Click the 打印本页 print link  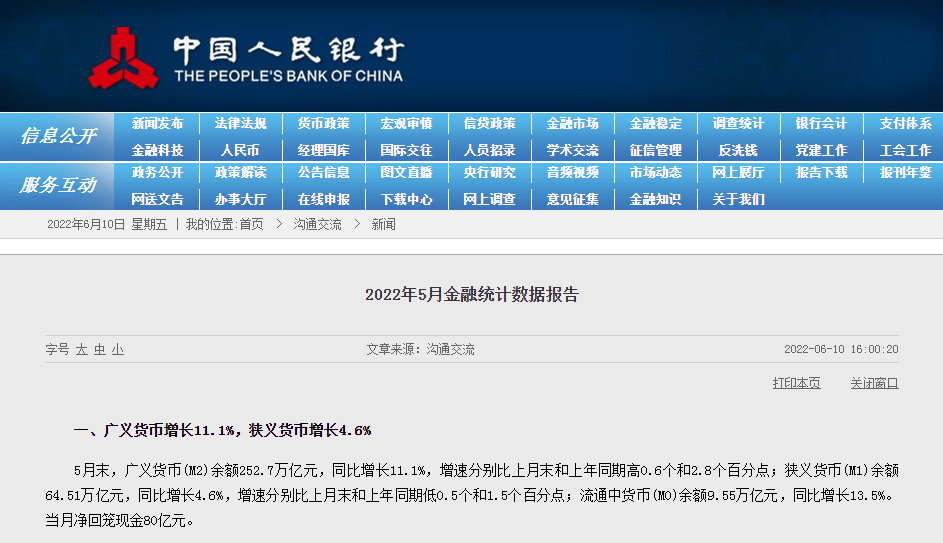796,383
